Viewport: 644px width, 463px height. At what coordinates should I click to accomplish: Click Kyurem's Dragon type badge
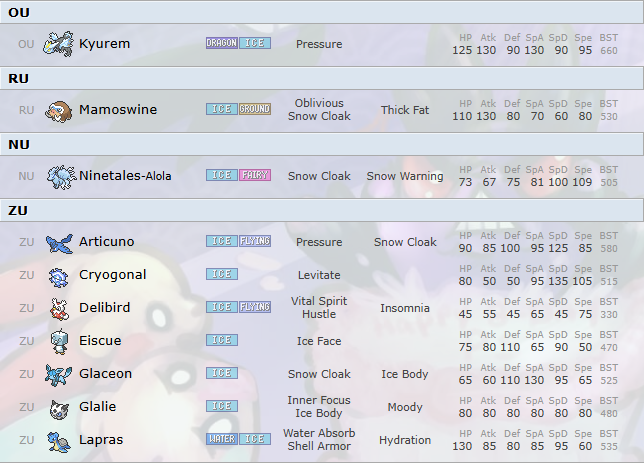222,43
